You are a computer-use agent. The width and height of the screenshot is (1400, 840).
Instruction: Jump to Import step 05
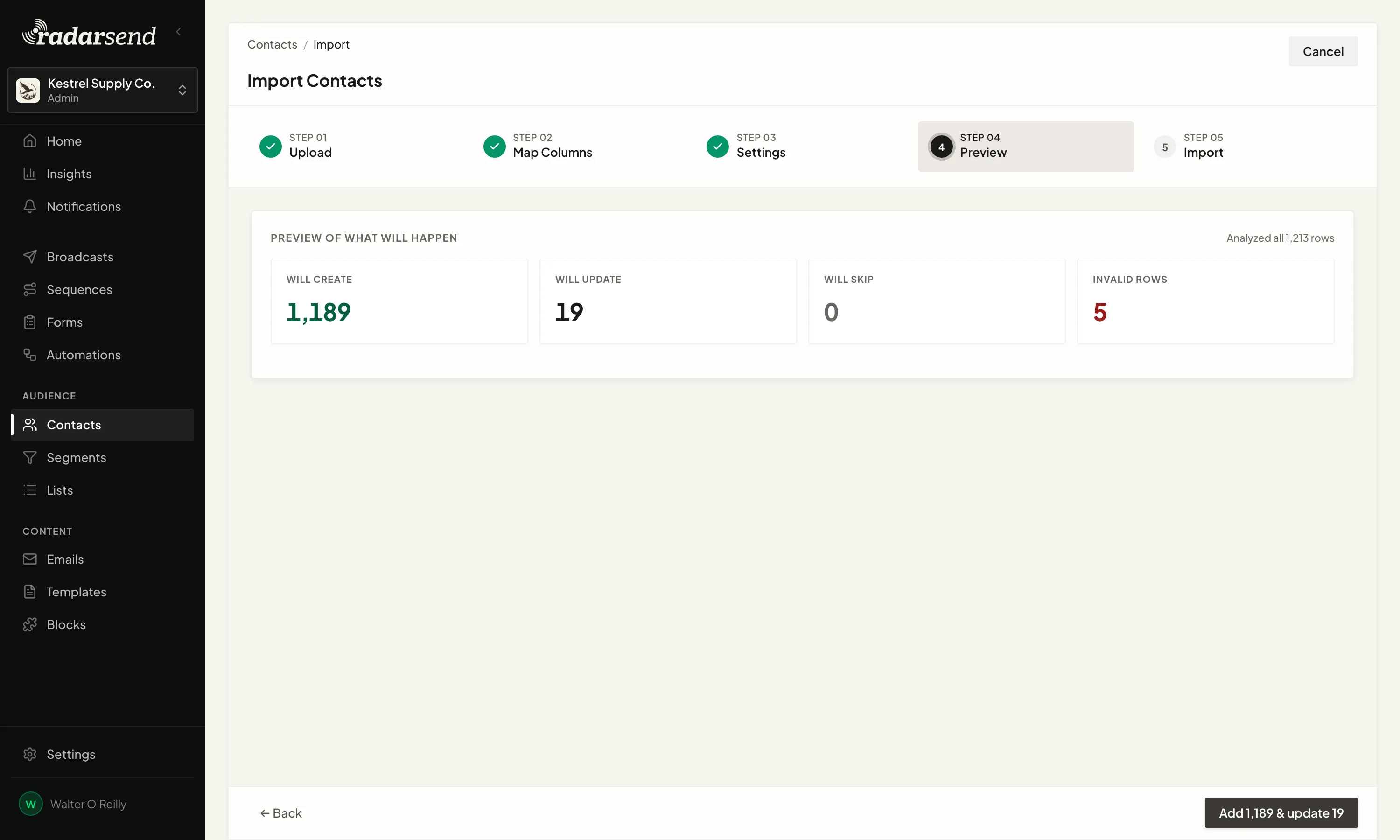[1249, 147]
